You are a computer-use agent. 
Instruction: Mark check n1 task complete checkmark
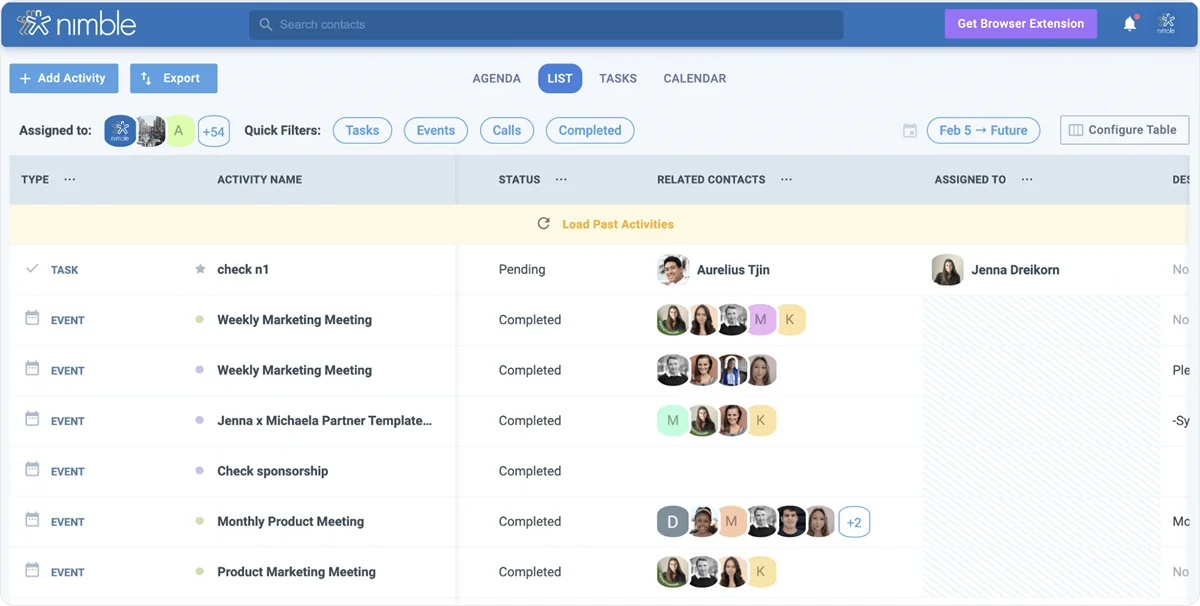coord(32,269)
